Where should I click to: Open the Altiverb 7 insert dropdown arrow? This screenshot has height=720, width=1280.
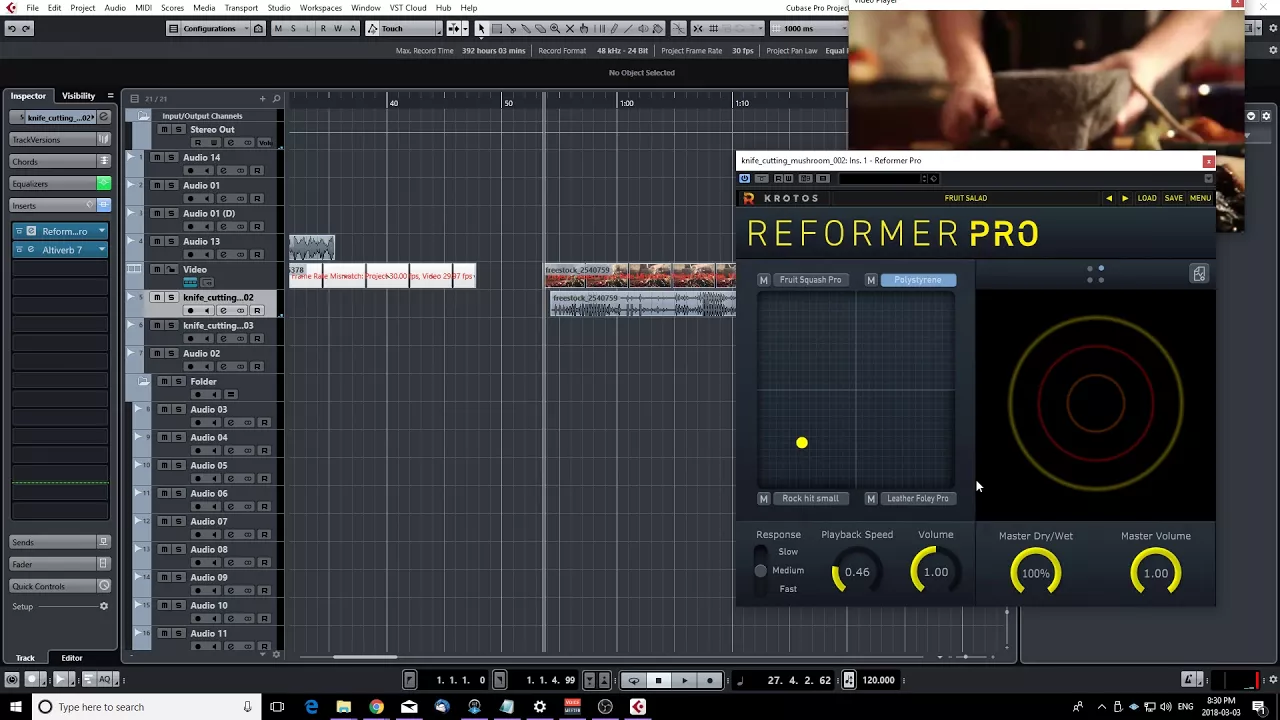coord(101,250)
